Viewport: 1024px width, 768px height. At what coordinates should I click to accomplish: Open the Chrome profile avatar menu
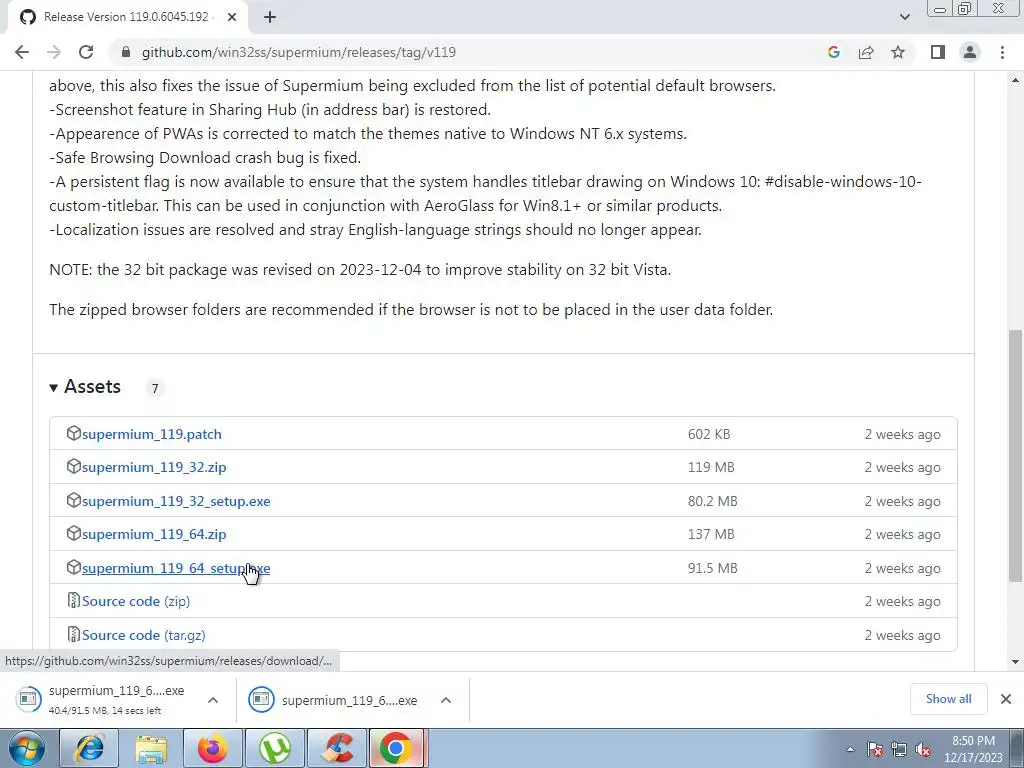coord(970,52)
